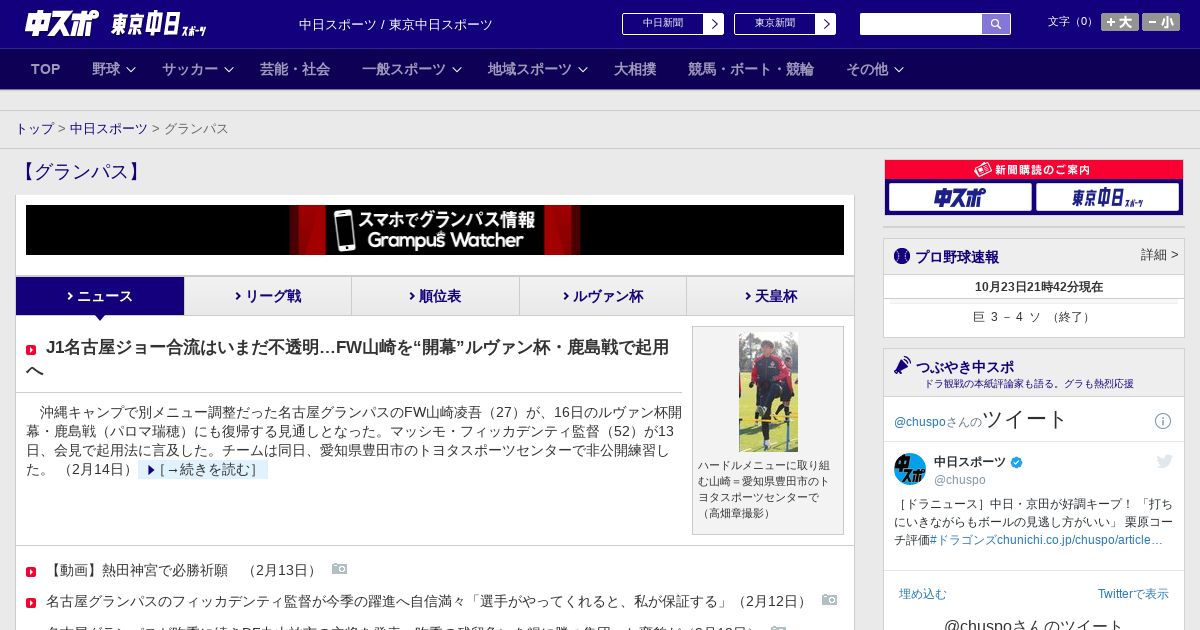Viewport: 1200px width, 630px height.
Task: Open the 芸能・社会 menu item
Action: [295, 69]
